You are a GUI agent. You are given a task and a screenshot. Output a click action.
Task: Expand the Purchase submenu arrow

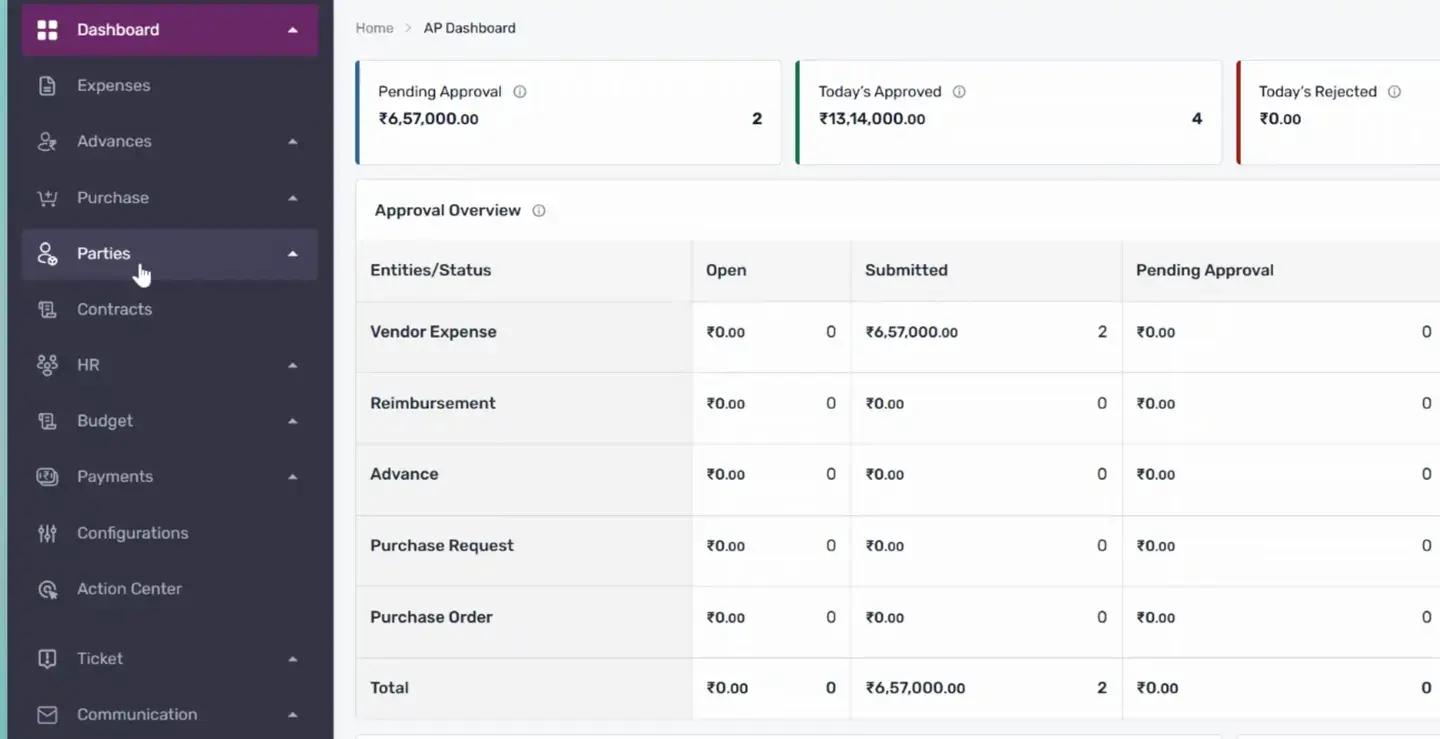pyautogui.click(x=293, y=198)
